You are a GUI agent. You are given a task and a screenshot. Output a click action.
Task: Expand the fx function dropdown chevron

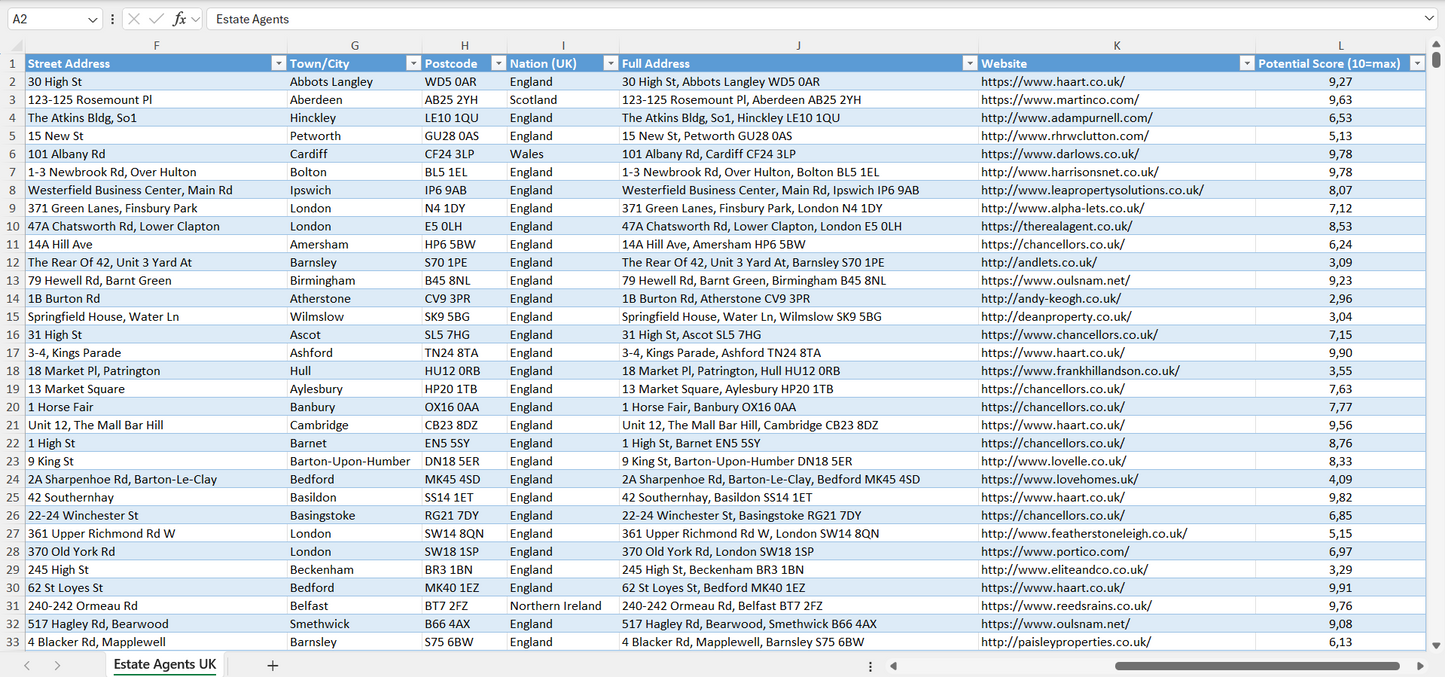(x=194, y=18)
